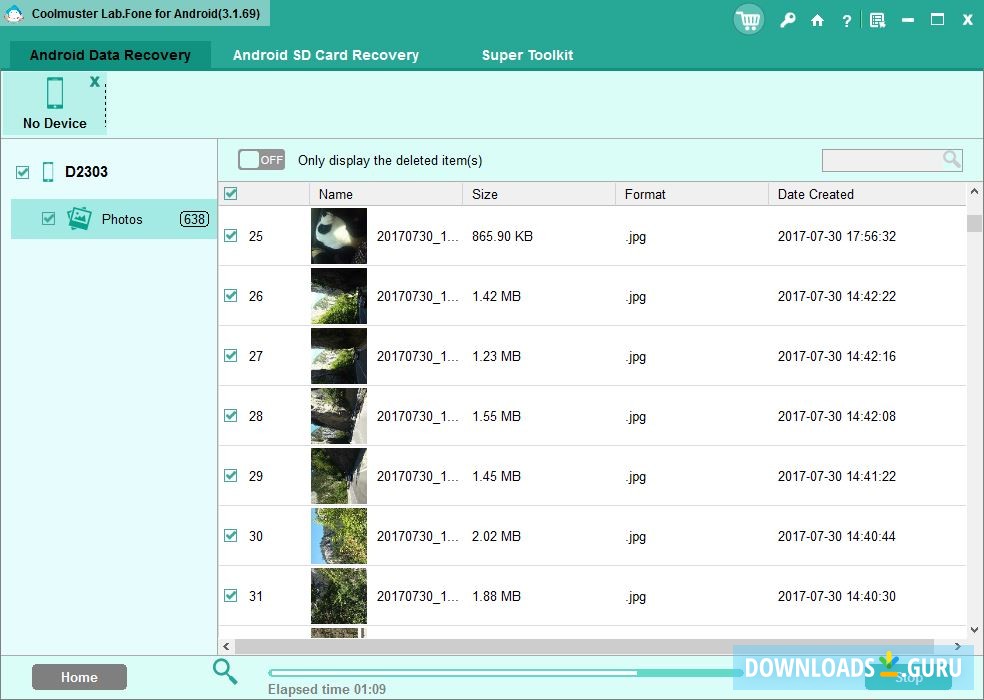Click the magnifier zoom icon near the progress bar

tap(224, 672)
